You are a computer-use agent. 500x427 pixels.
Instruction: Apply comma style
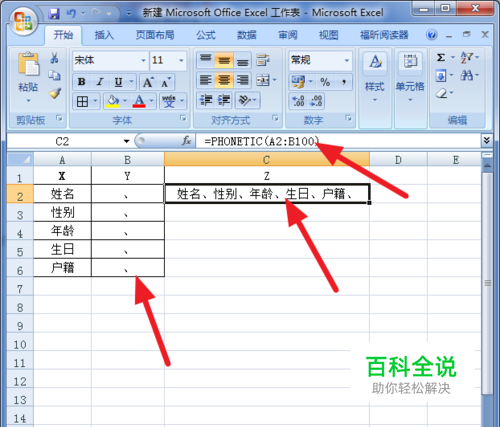click(x=343, y=82)
